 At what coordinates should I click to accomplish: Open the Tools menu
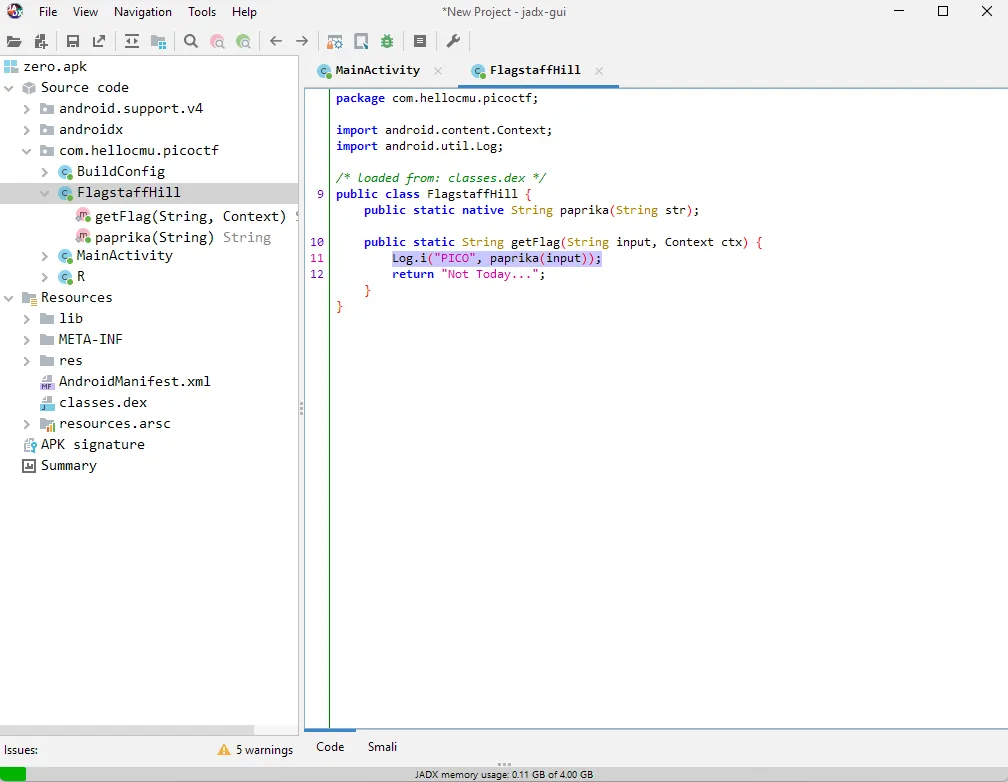202,12
